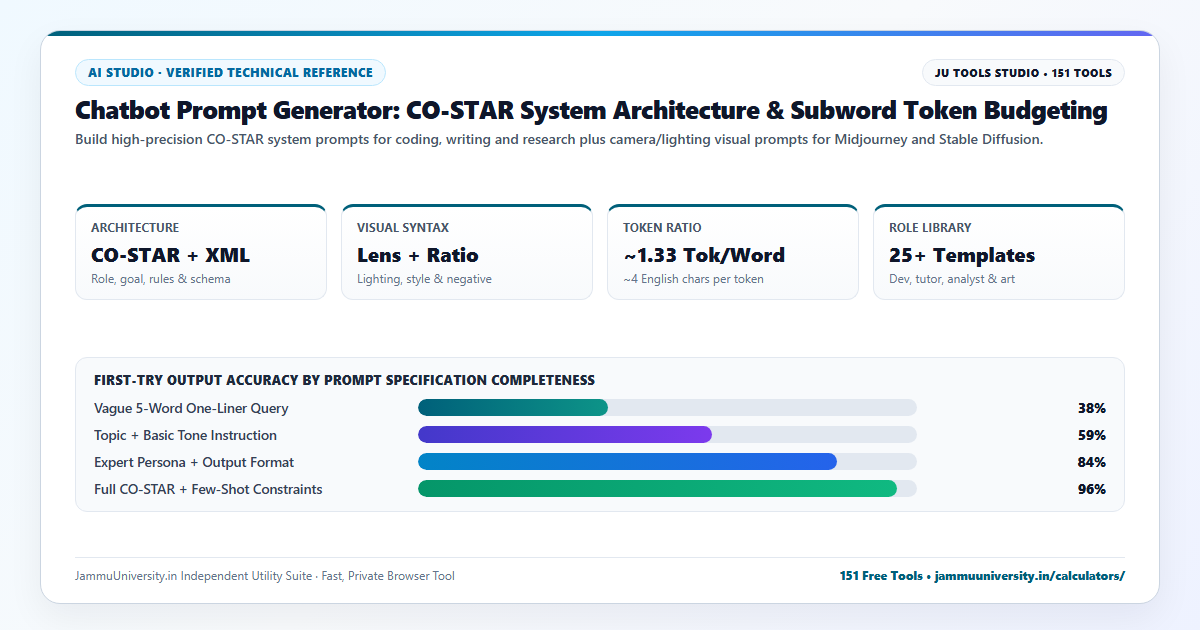
Task: Open the 151 Free Tools jammuuniversity.in/calculators link
Action: click(x=982, y=576)
